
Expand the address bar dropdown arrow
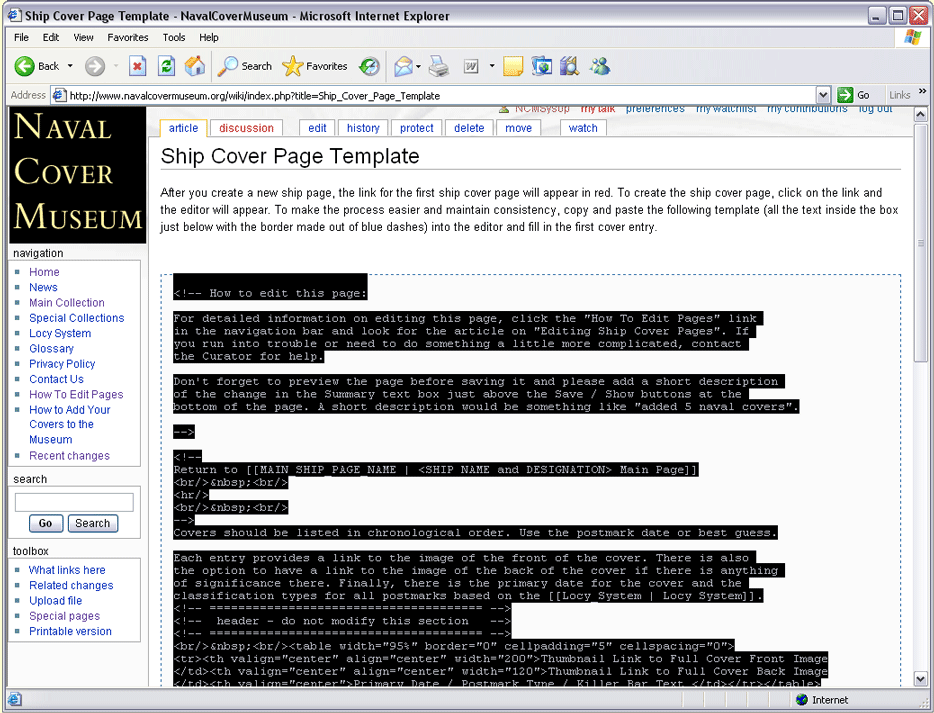click(823, 95)
